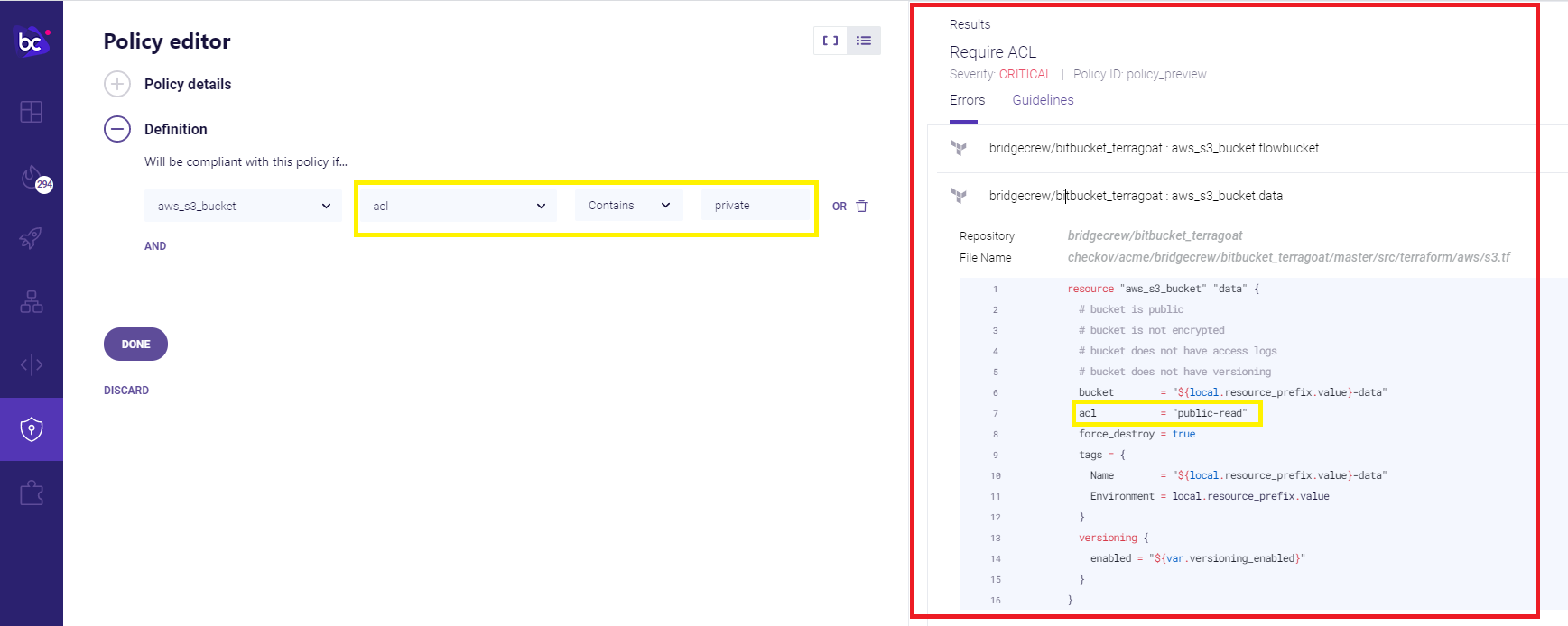
Task: Open the rocket icon in sidebar
Action: 32,238
